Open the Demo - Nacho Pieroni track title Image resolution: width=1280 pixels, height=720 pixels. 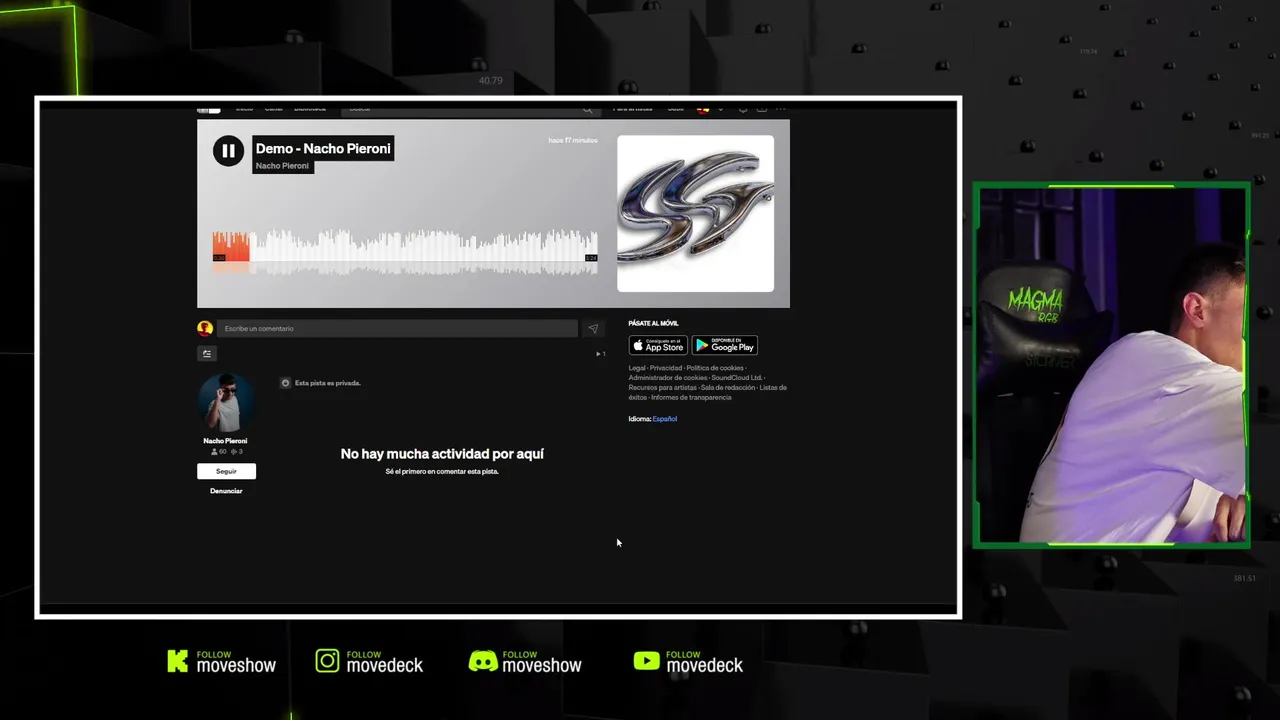point(323,148)
